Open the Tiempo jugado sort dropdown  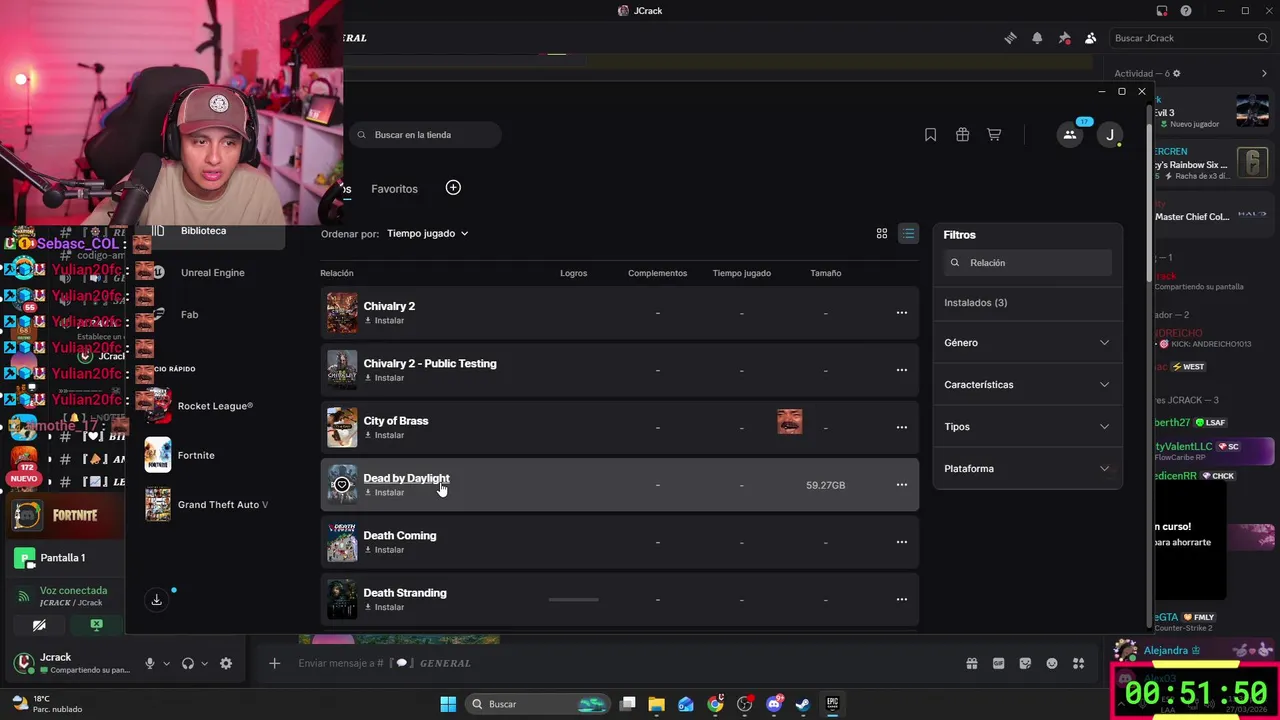[x=428, y=233]
